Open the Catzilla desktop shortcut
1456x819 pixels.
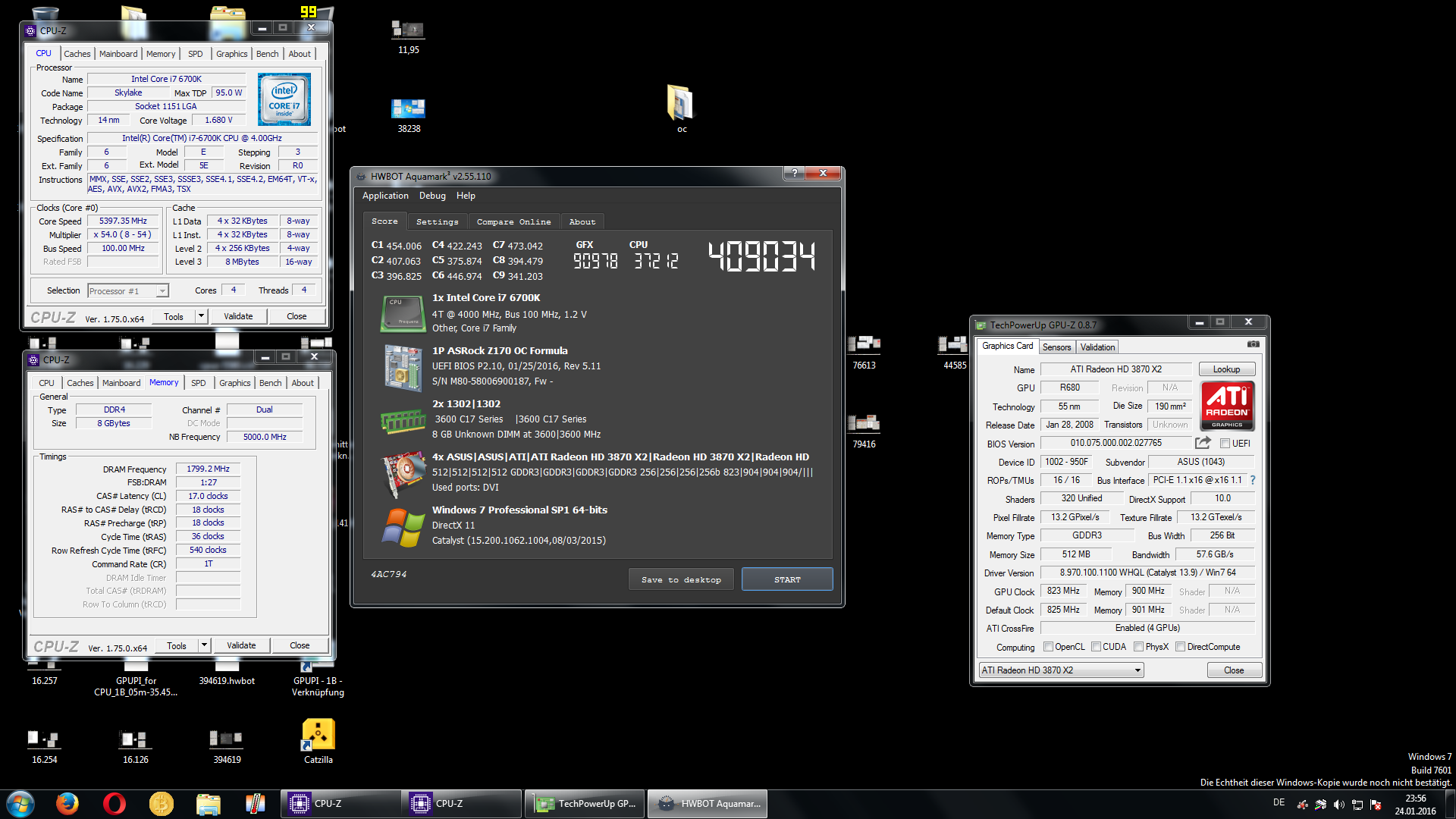[318, 742]
